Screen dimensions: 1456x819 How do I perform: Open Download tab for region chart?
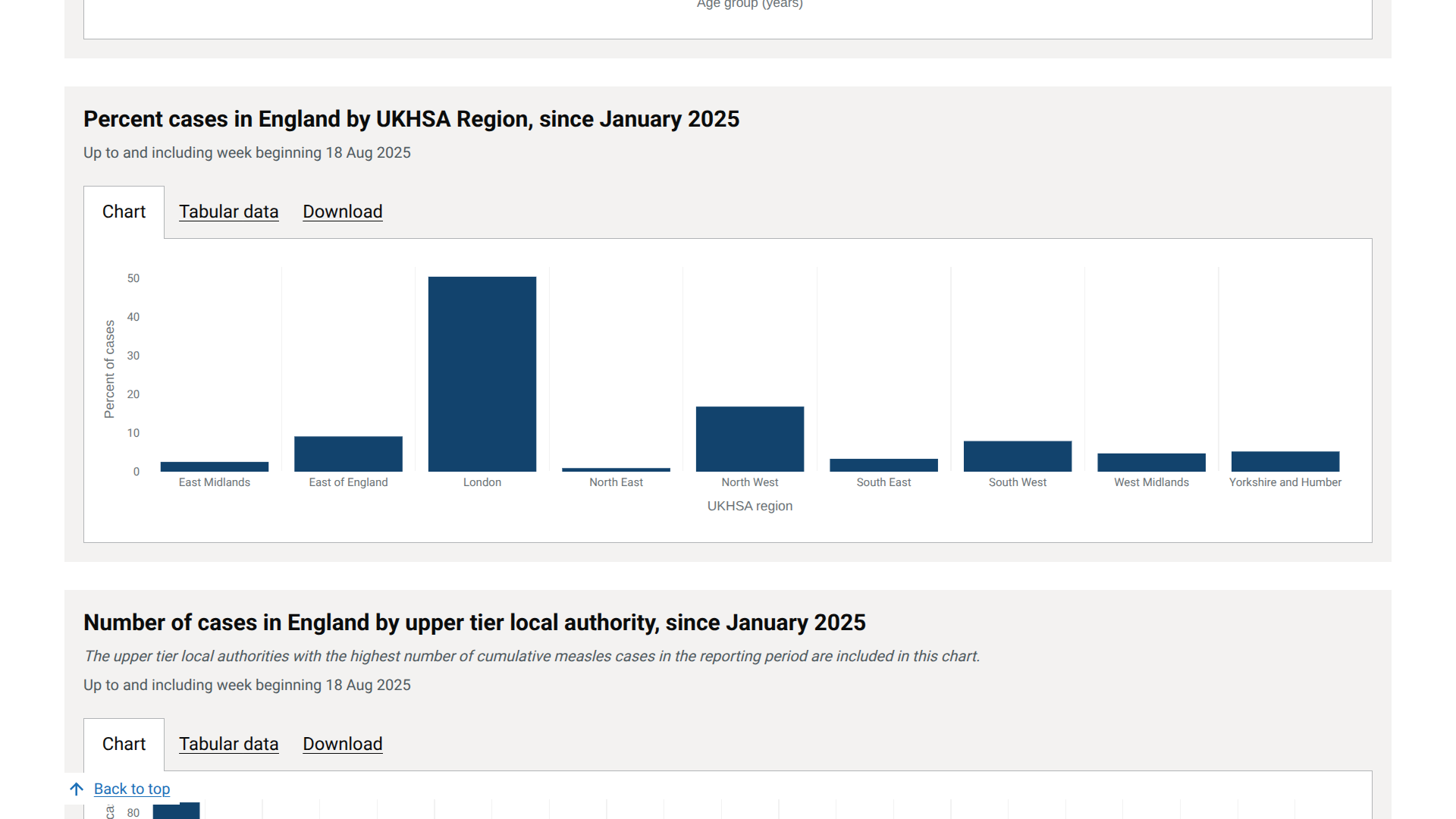coord(342,212)
